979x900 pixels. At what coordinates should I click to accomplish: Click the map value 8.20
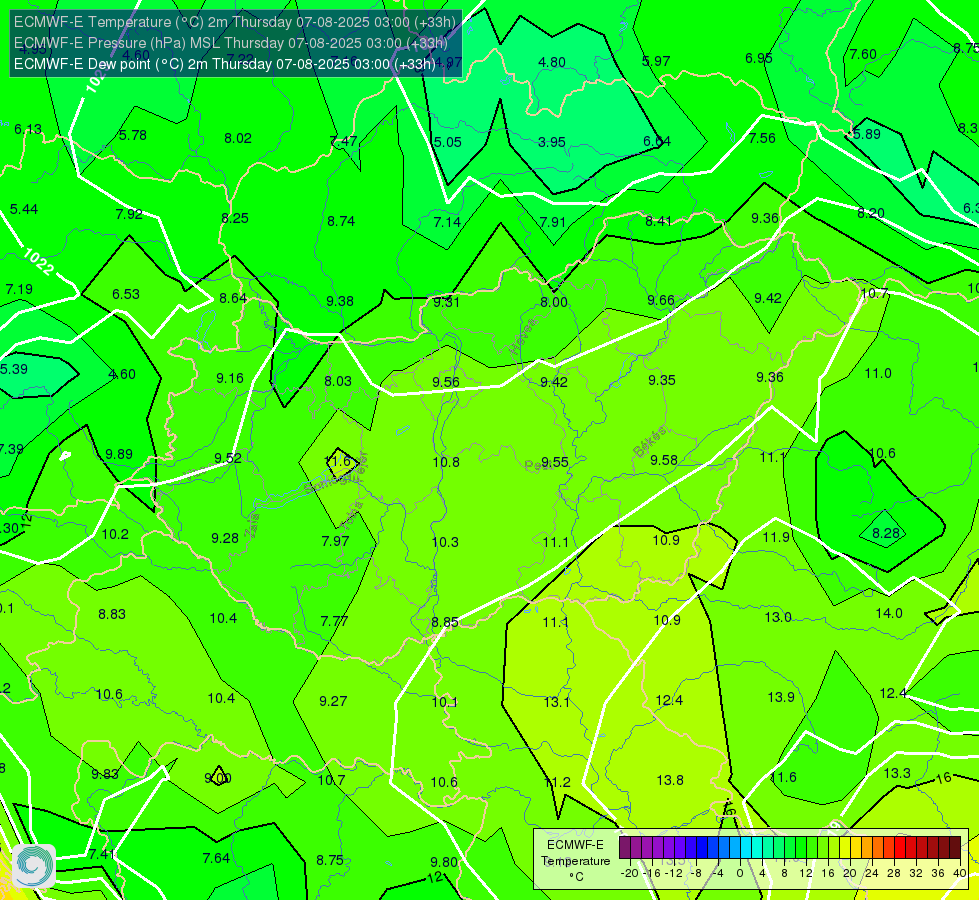(870, 214)
